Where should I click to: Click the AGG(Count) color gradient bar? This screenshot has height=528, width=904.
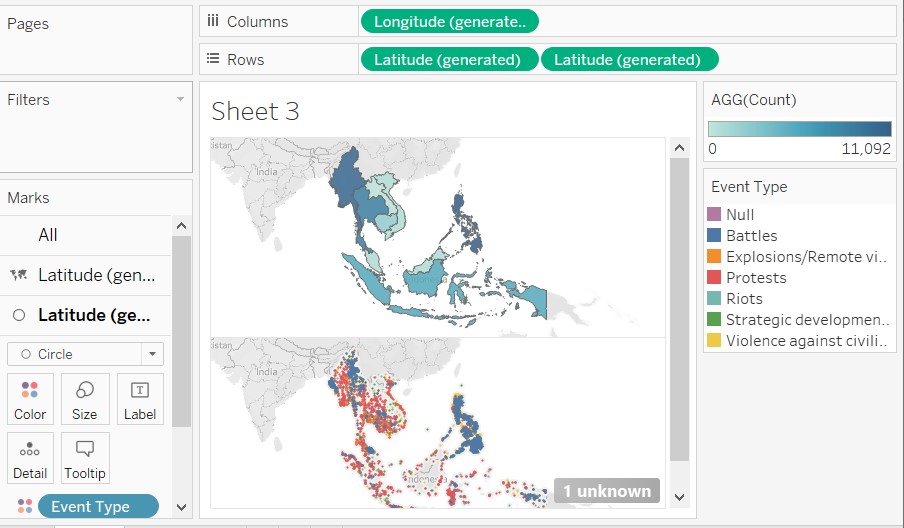point(799,129)
